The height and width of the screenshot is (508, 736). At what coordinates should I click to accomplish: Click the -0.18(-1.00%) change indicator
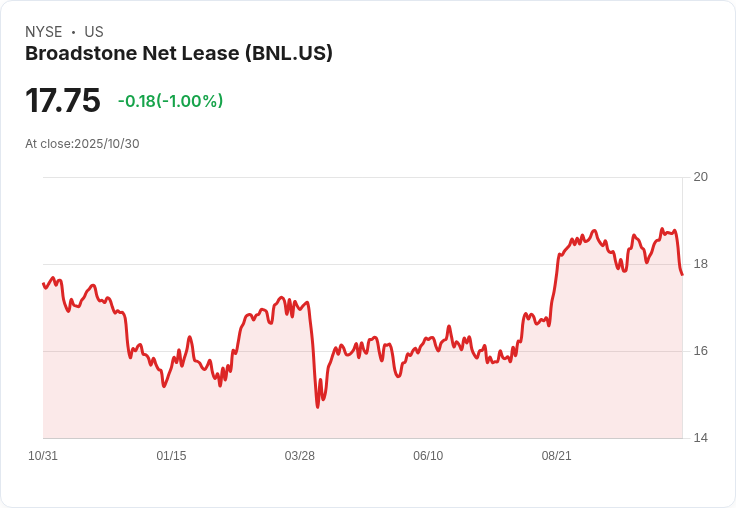pos(170,101)
